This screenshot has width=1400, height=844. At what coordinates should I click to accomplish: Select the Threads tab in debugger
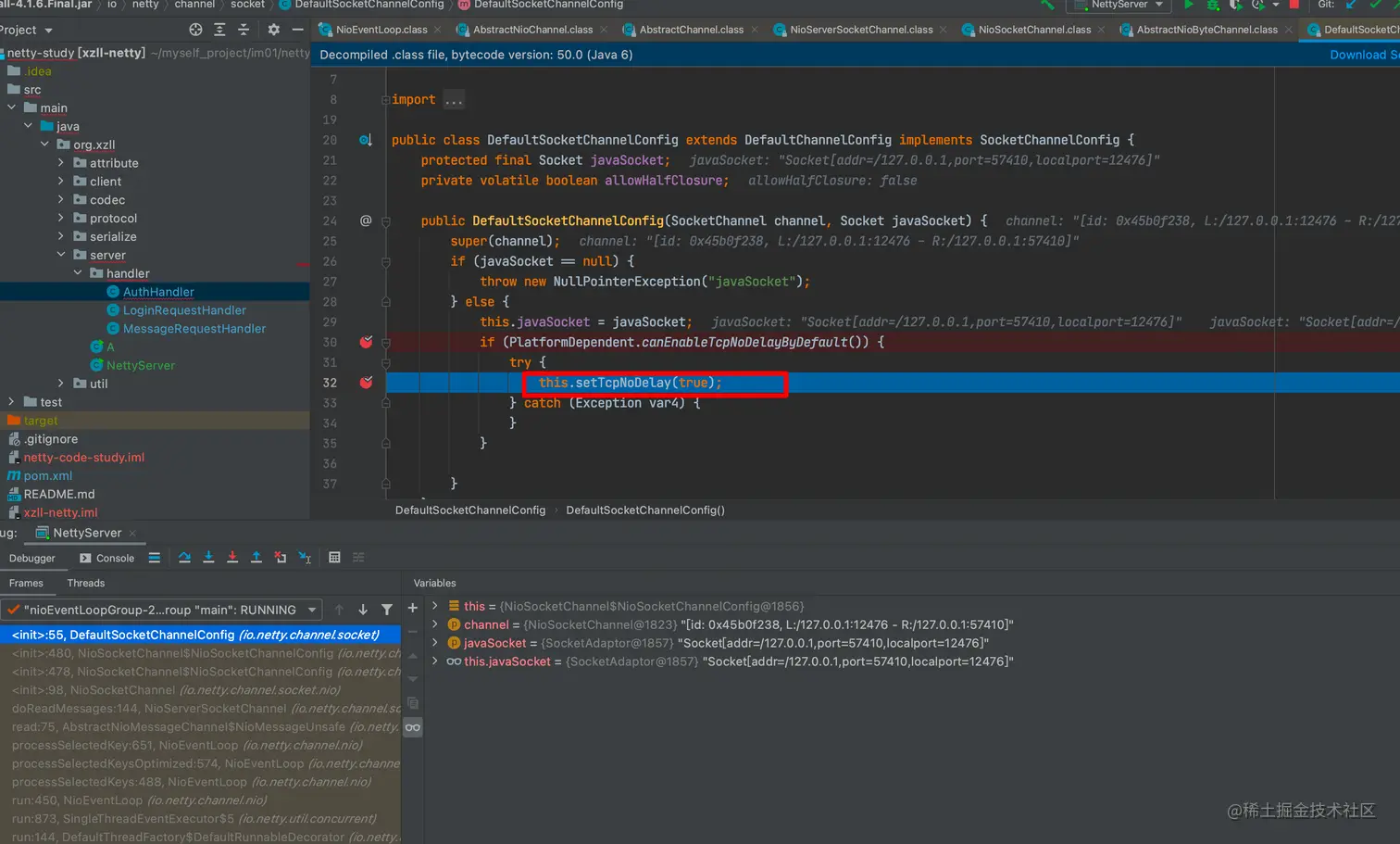[x=85, y=583]
